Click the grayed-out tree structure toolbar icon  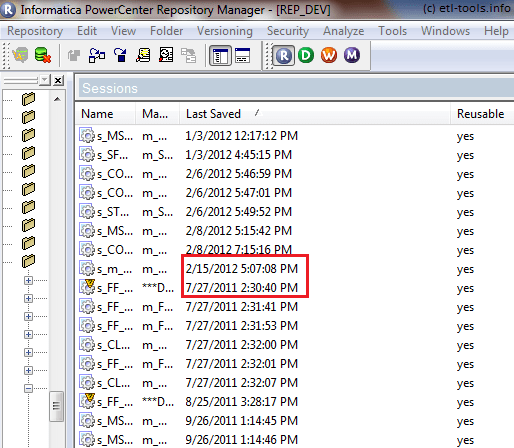click(x=189, y=55)
